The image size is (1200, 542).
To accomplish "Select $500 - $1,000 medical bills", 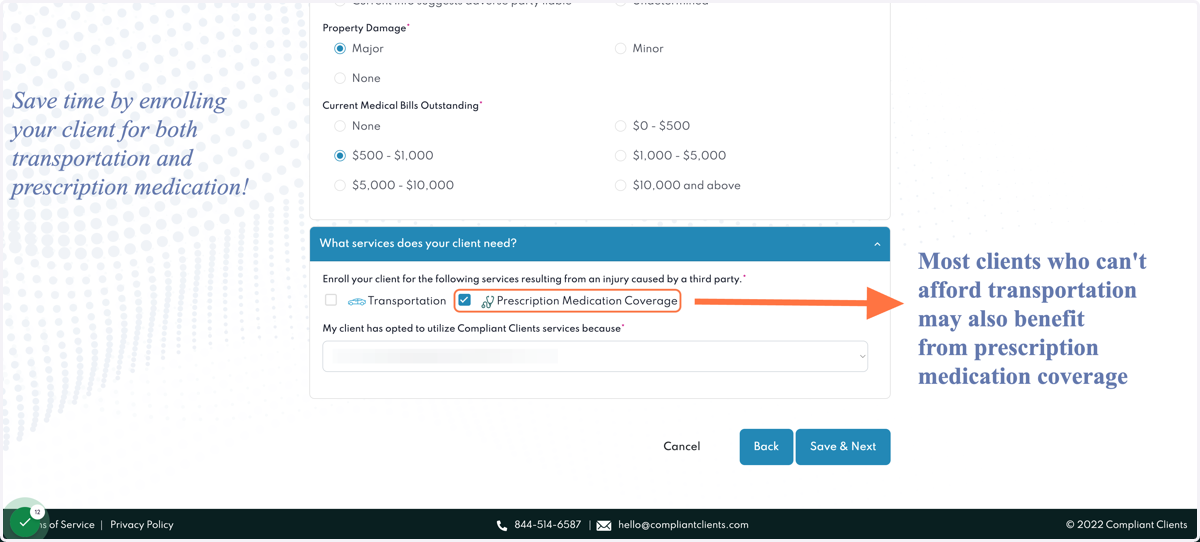I will click(x=340, y=156).
